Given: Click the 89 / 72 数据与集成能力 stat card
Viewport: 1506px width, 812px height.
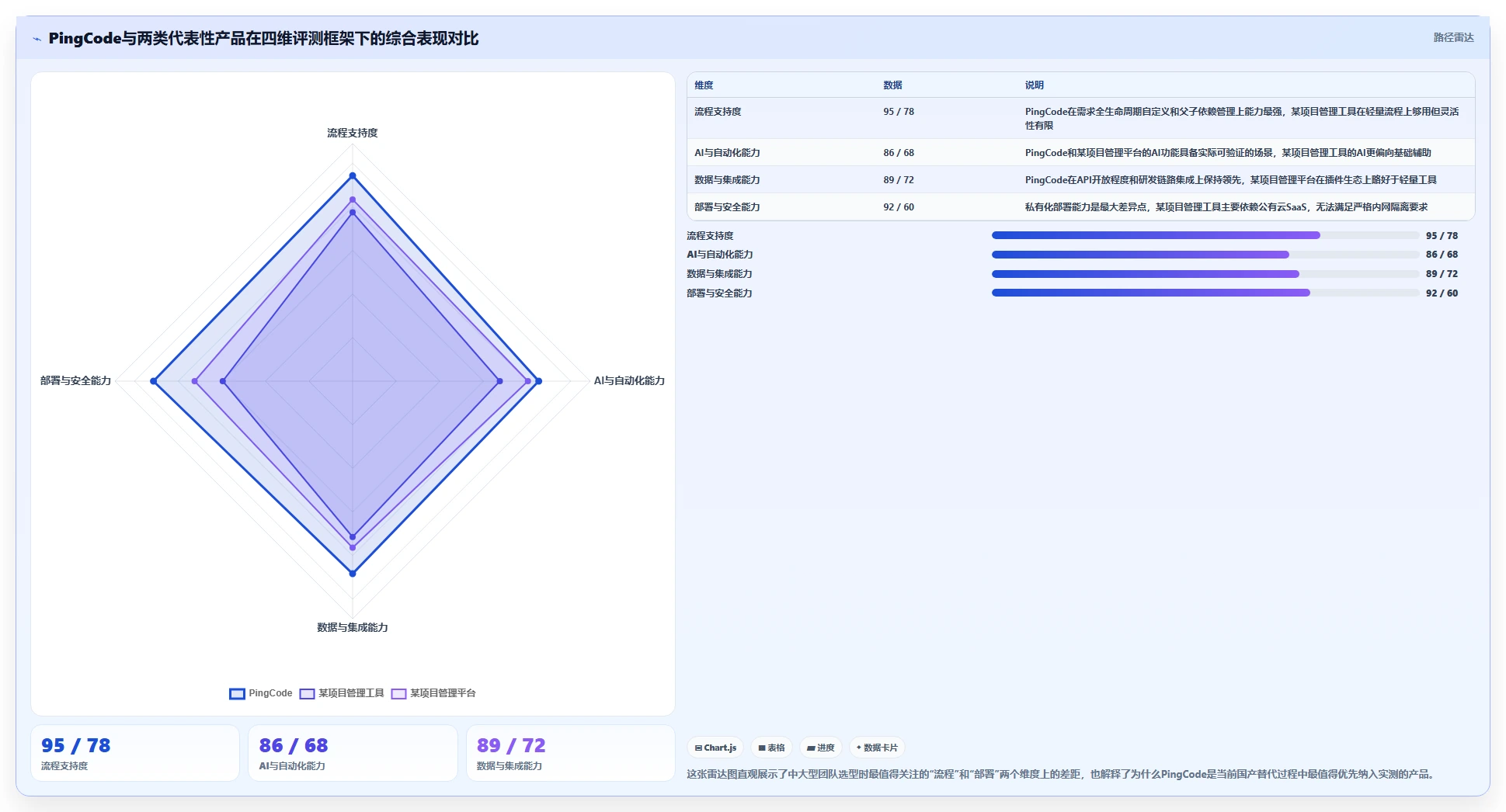Looking at the screenshot, I should [x=571, y=753].
